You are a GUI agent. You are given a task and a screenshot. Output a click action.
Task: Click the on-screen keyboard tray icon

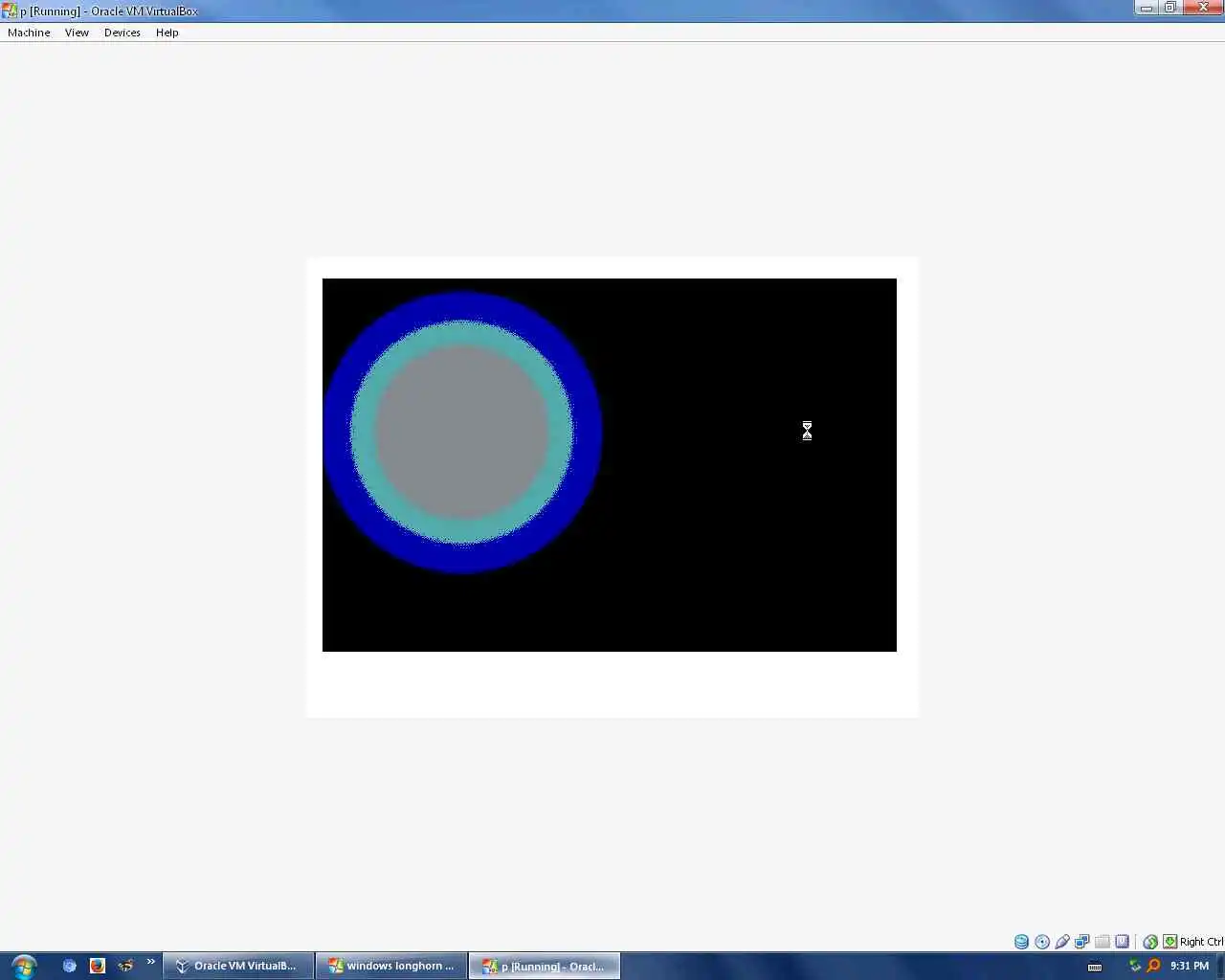1095,967
